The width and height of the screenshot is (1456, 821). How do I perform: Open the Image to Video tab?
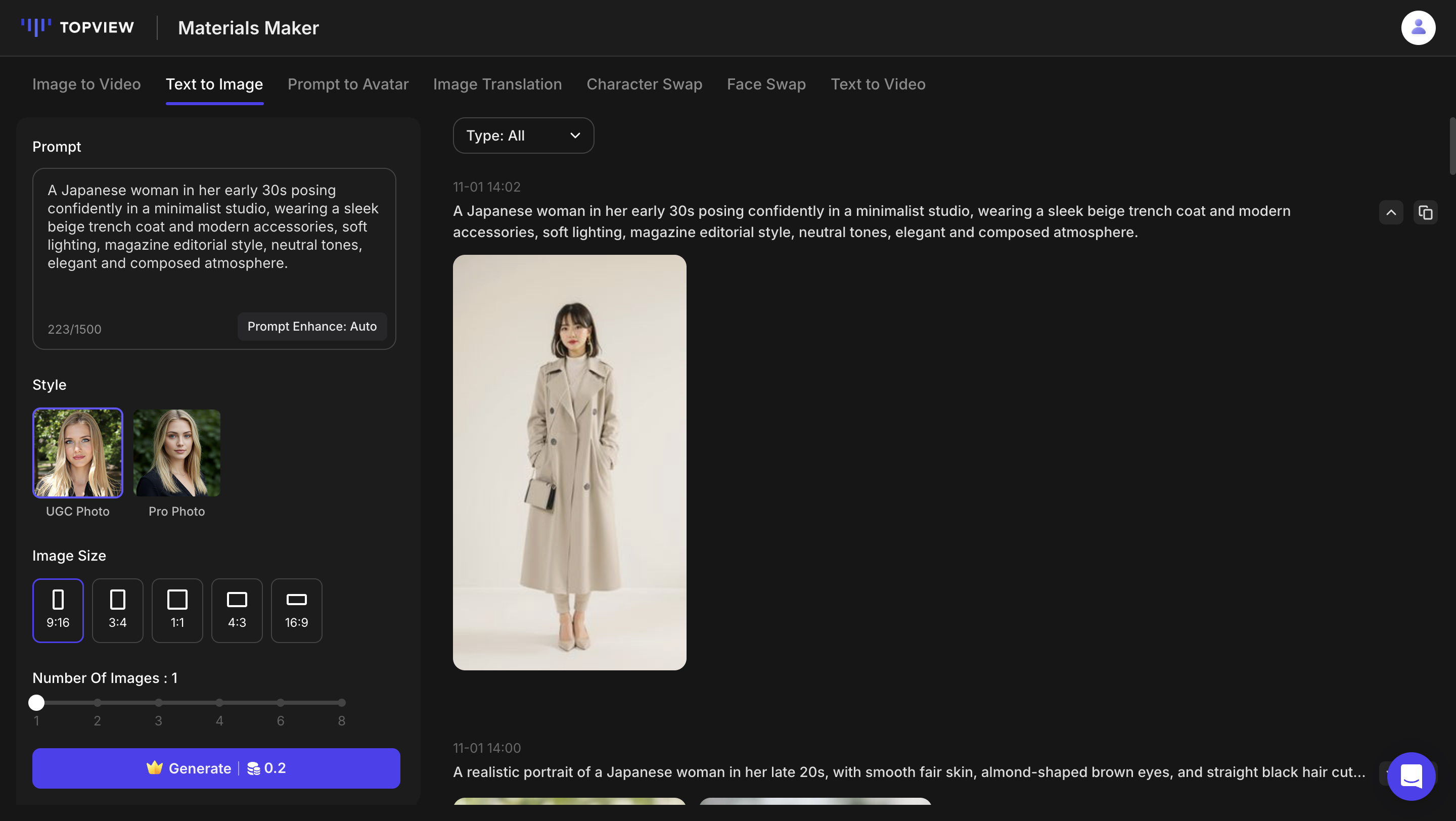coord(86,84)
